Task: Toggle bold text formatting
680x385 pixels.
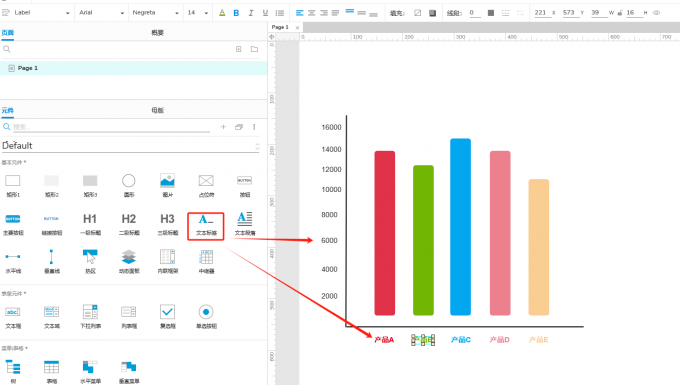Action: pos(236,13)
